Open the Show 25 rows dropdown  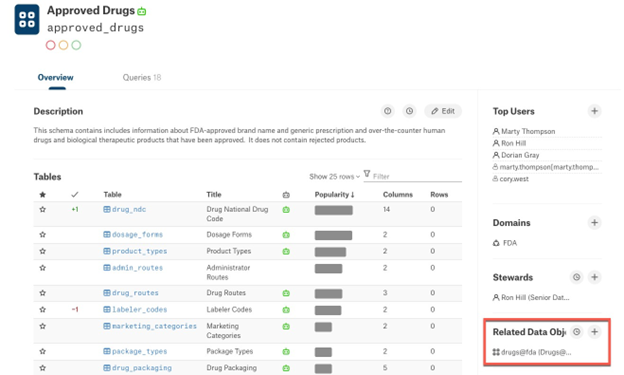coord(334,176)
